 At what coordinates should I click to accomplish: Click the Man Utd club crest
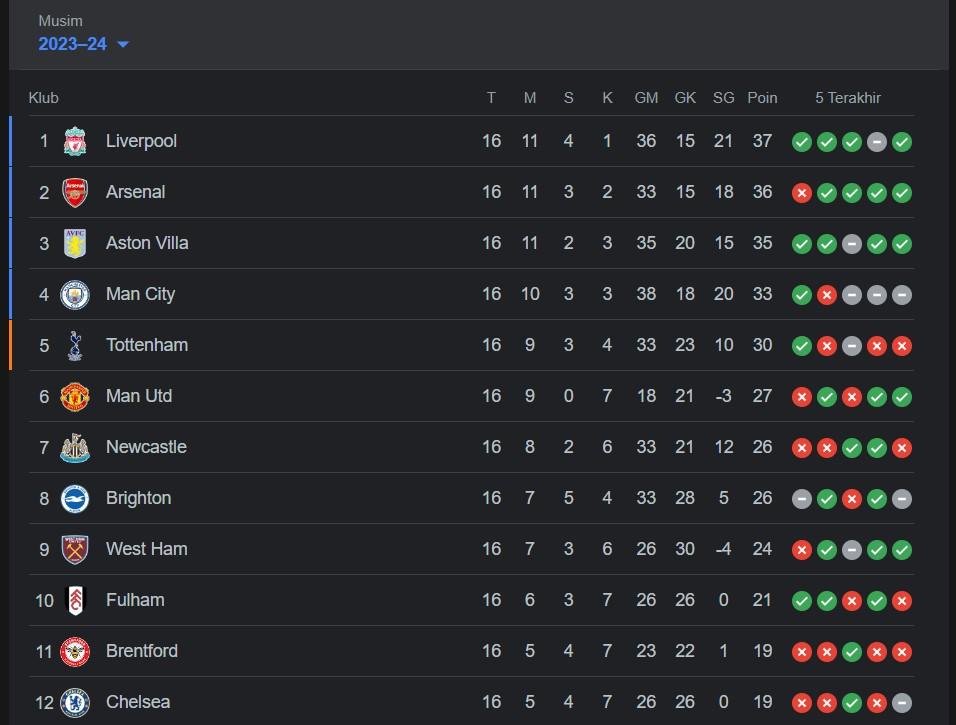coord(75,396)
